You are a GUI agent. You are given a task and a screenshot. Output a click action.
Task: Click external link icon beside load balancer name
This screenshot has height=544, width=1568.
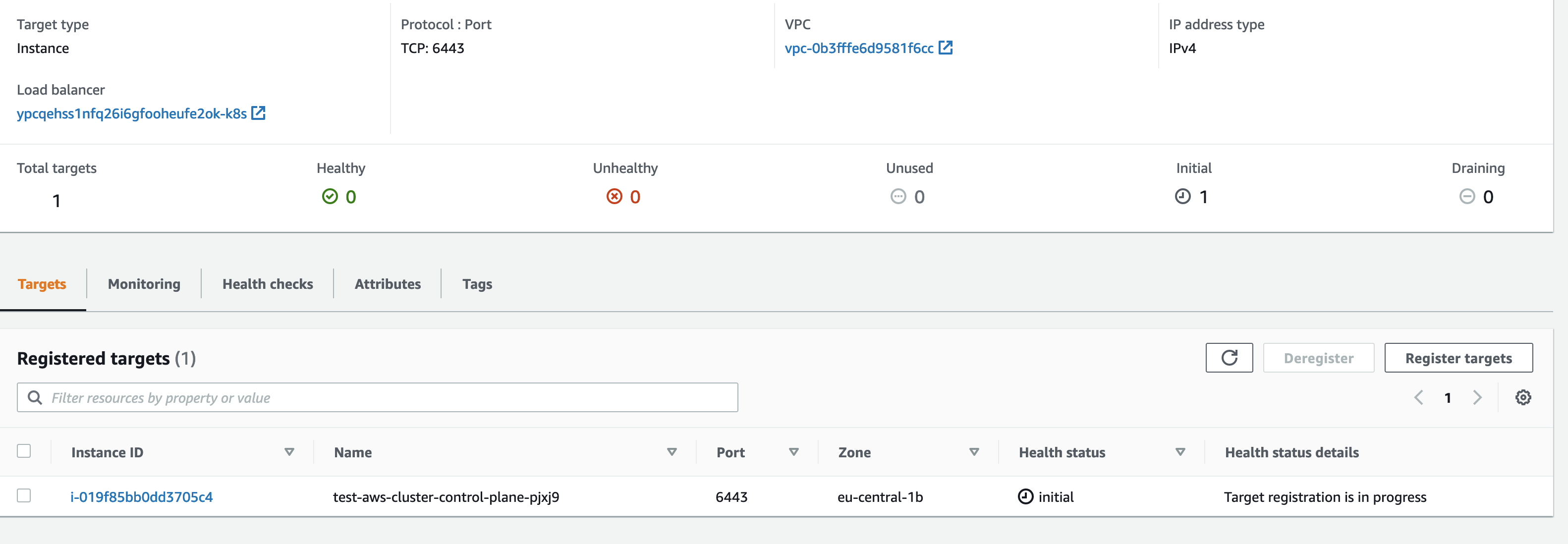[258, 113]
